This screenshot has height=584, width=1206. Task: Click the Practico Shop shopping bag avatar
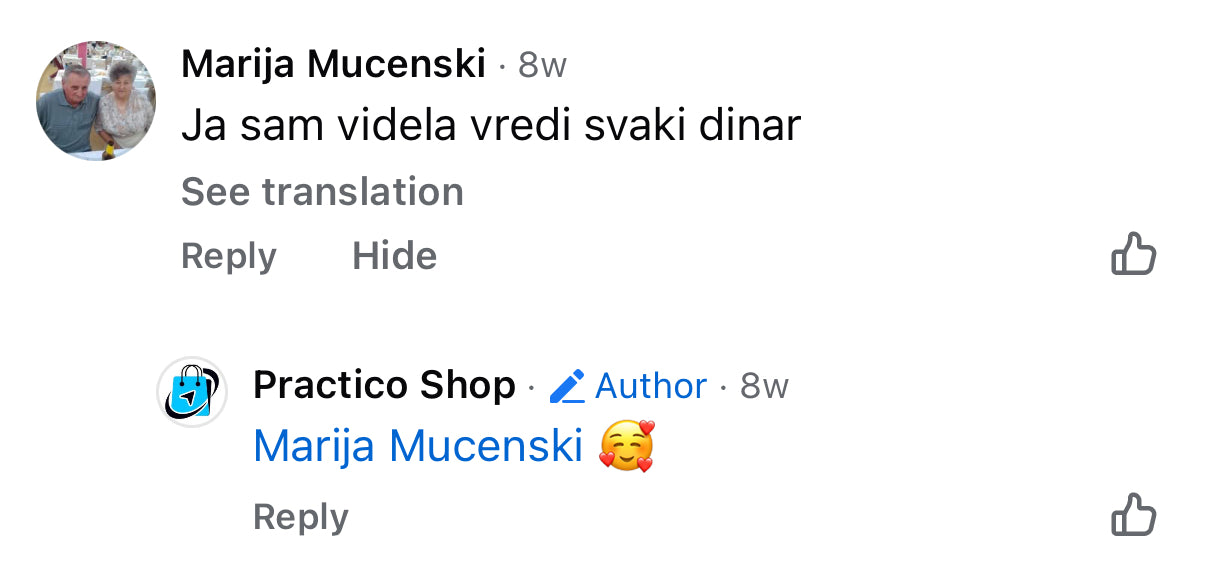(192, 391)
